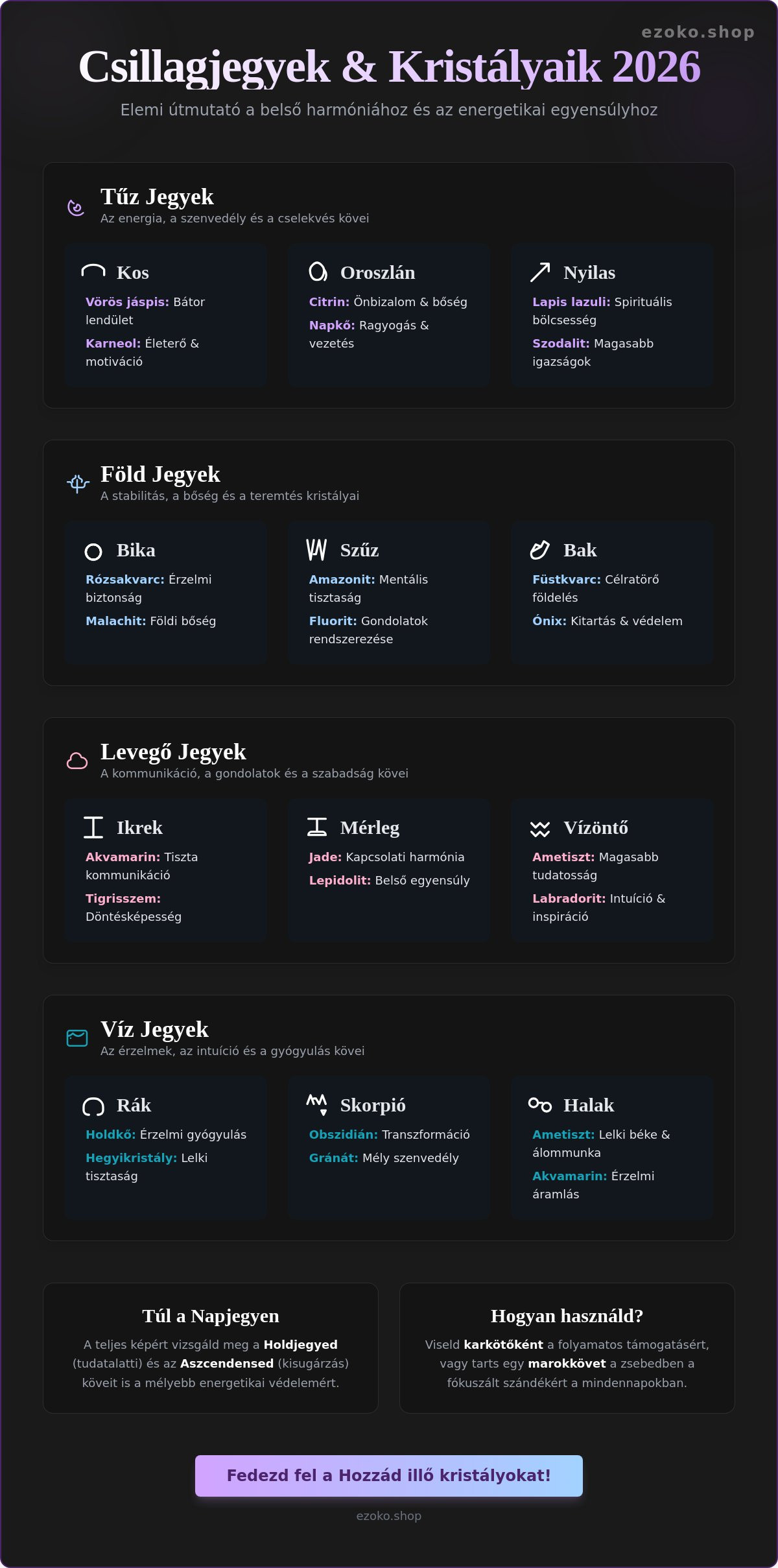778x1568 pixels.
Task: Select the Skorpió zodiac symbol icon
Action: 317,1104
